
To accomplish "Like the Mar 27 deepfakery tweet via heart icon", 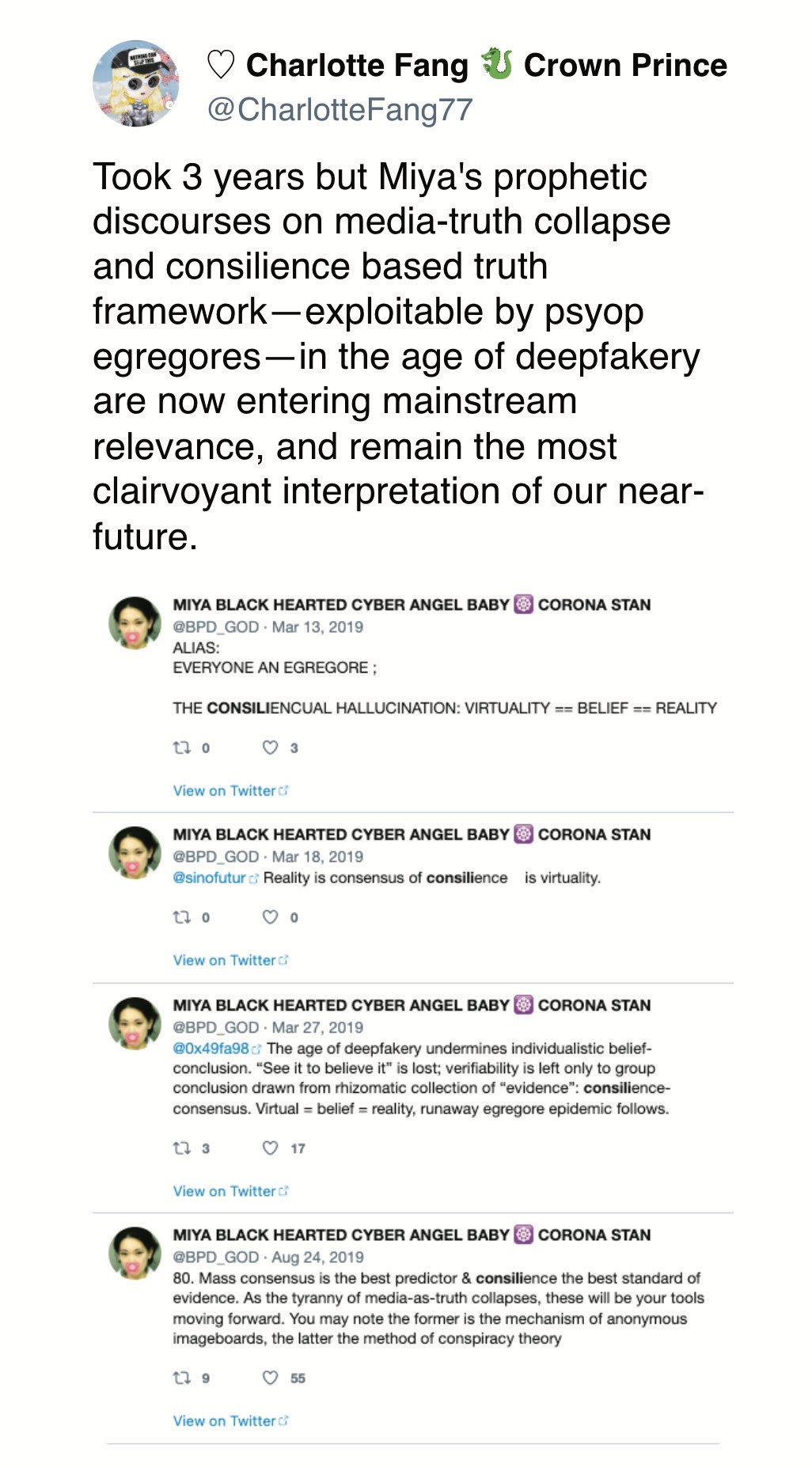I will pos(269,1148).
